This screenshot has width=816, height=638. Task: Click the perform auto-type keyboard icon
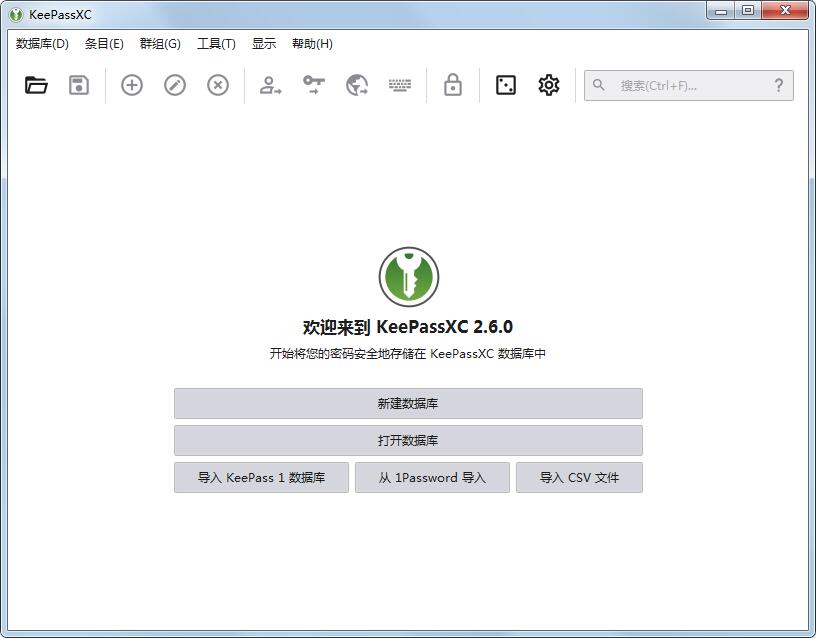point(399,85)
